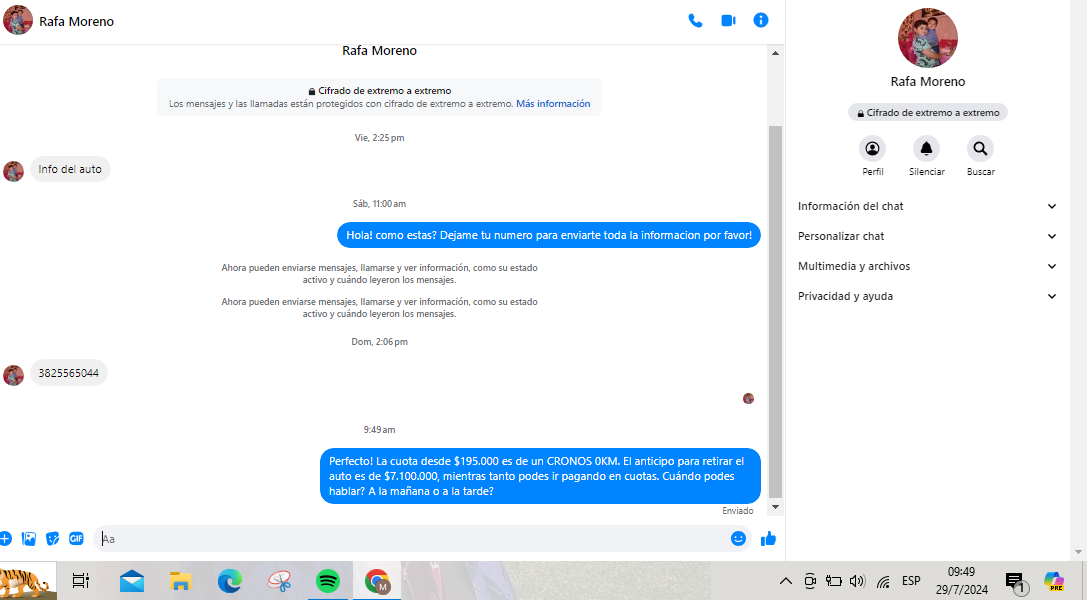The width and height of the screenshot is (1087, 600).
Task: Send a thumbs-up like
Action: (768, 539)
